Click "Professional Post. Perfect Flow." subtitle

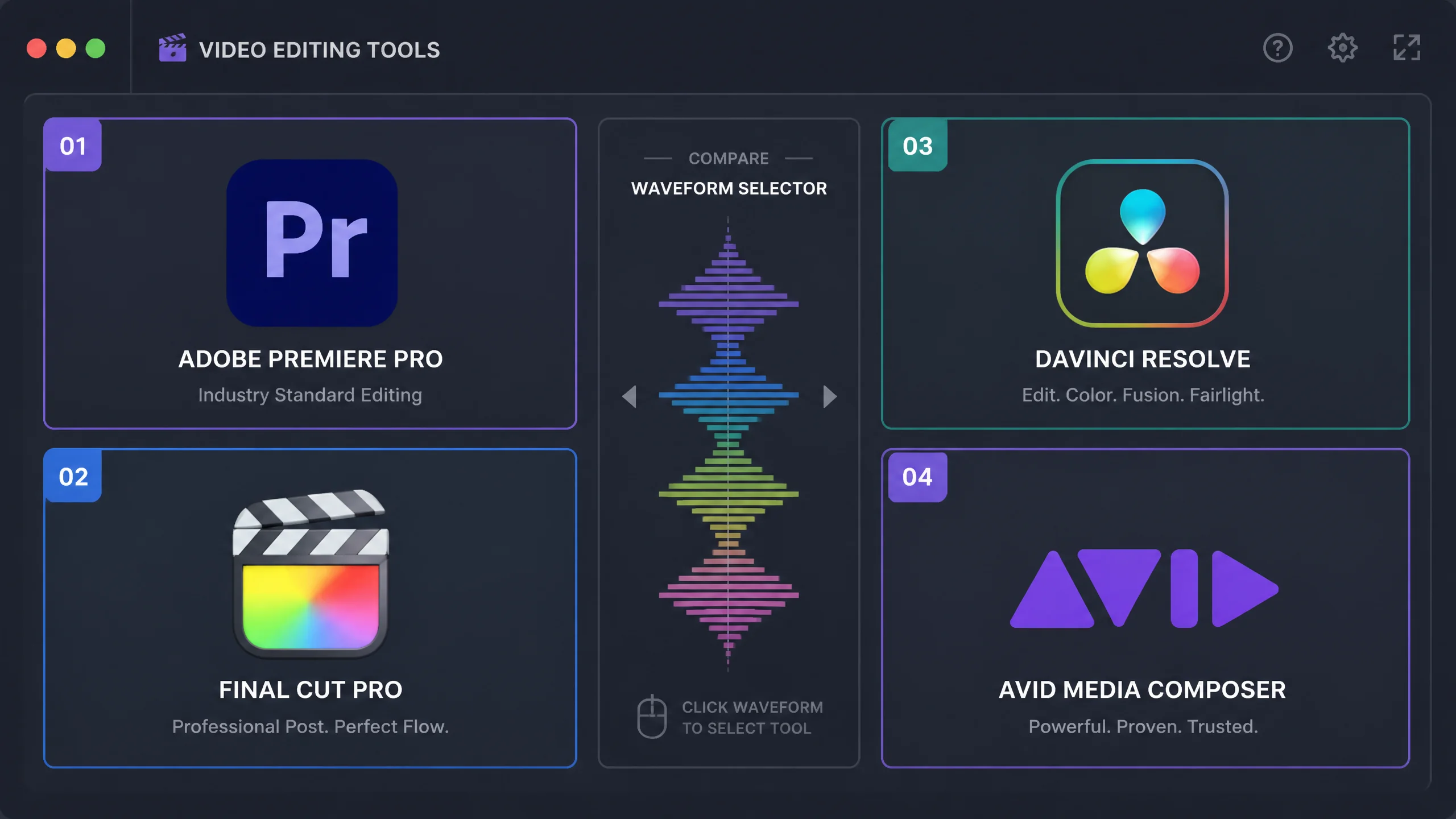[x=311, y=726]
